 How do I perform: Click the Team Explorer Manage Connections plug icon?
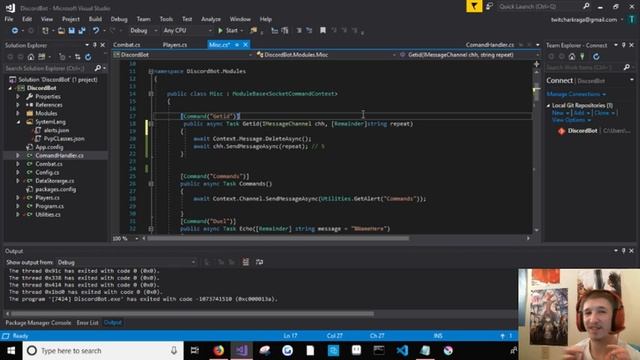pyautogui.click(x=582, y=57)
